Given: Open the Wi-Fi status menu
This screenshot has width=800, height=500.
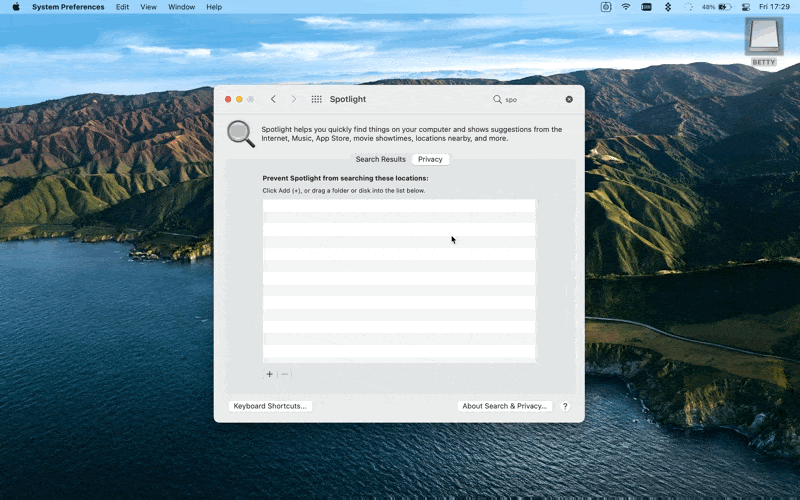Looking at the screenshot, I should 626,7.
